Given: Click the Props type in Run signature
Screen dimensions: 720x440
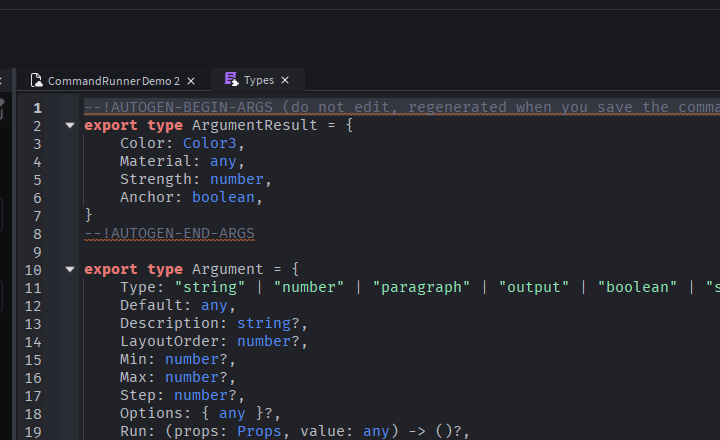Looking at the screenshot, I should 259,431.
